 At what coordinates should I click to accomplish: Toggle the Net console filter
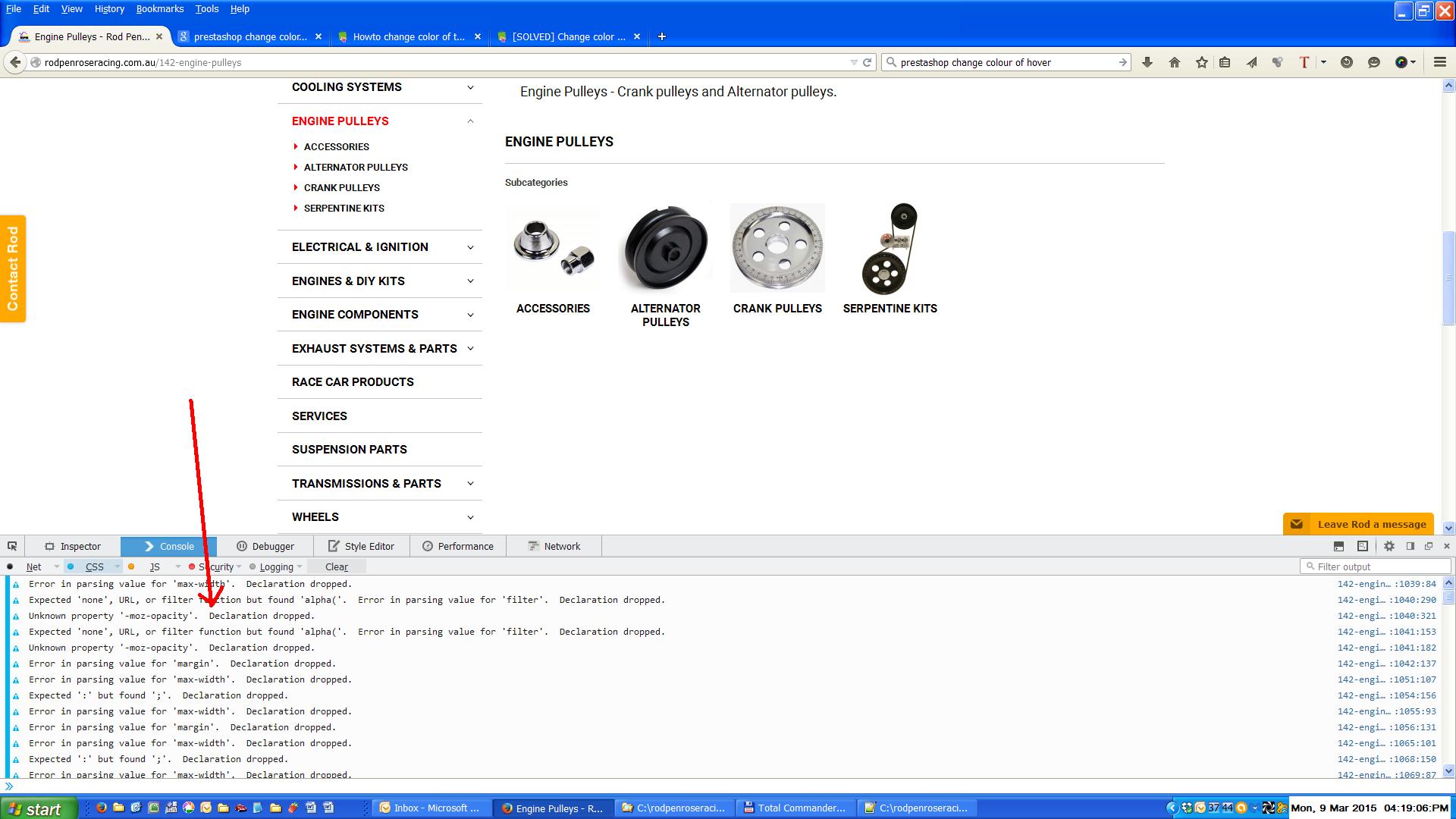33,566
